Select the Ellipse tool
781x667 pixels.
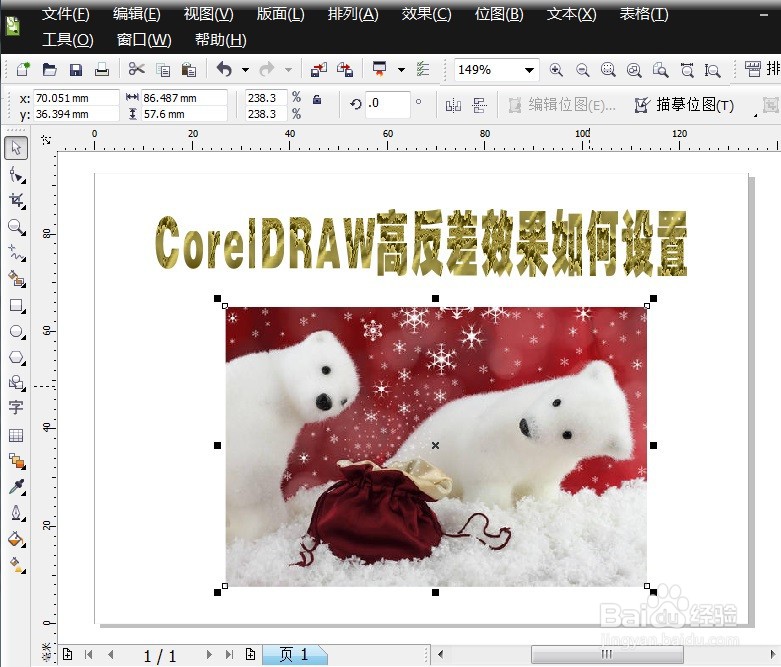click(x=16, y=331)
